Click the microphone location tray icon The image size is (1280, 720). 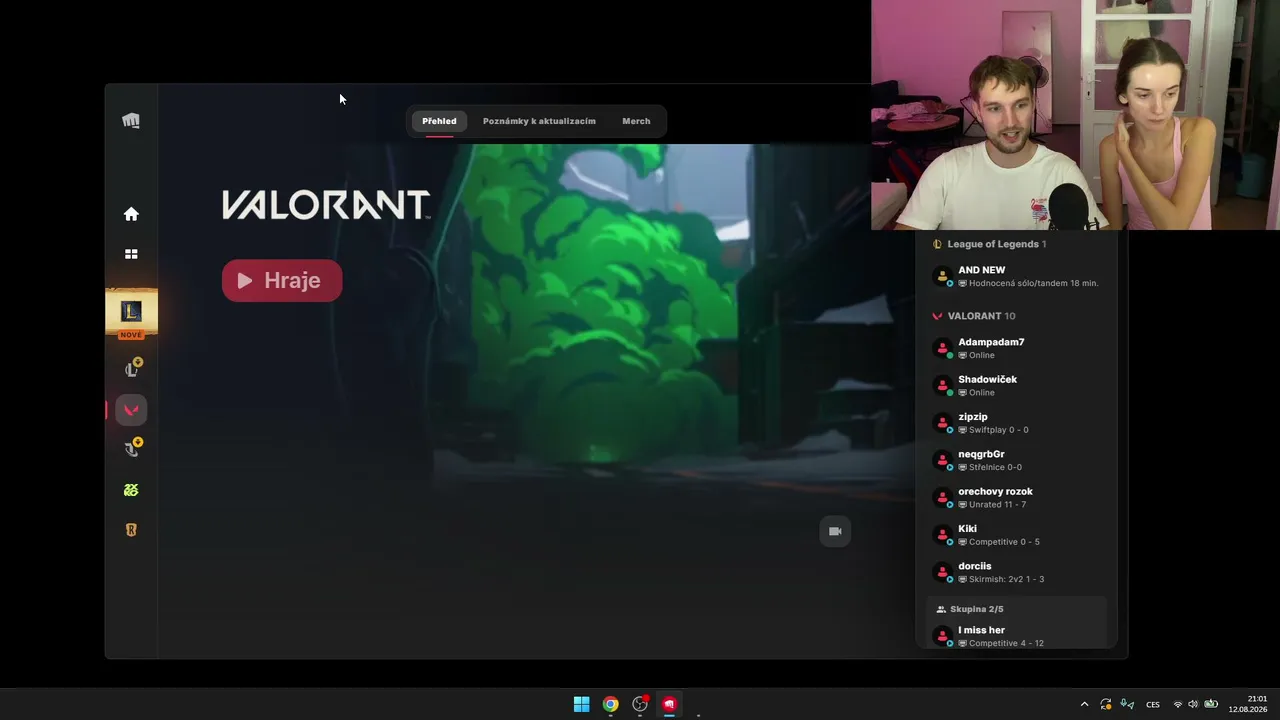(x=1127, y=704)
